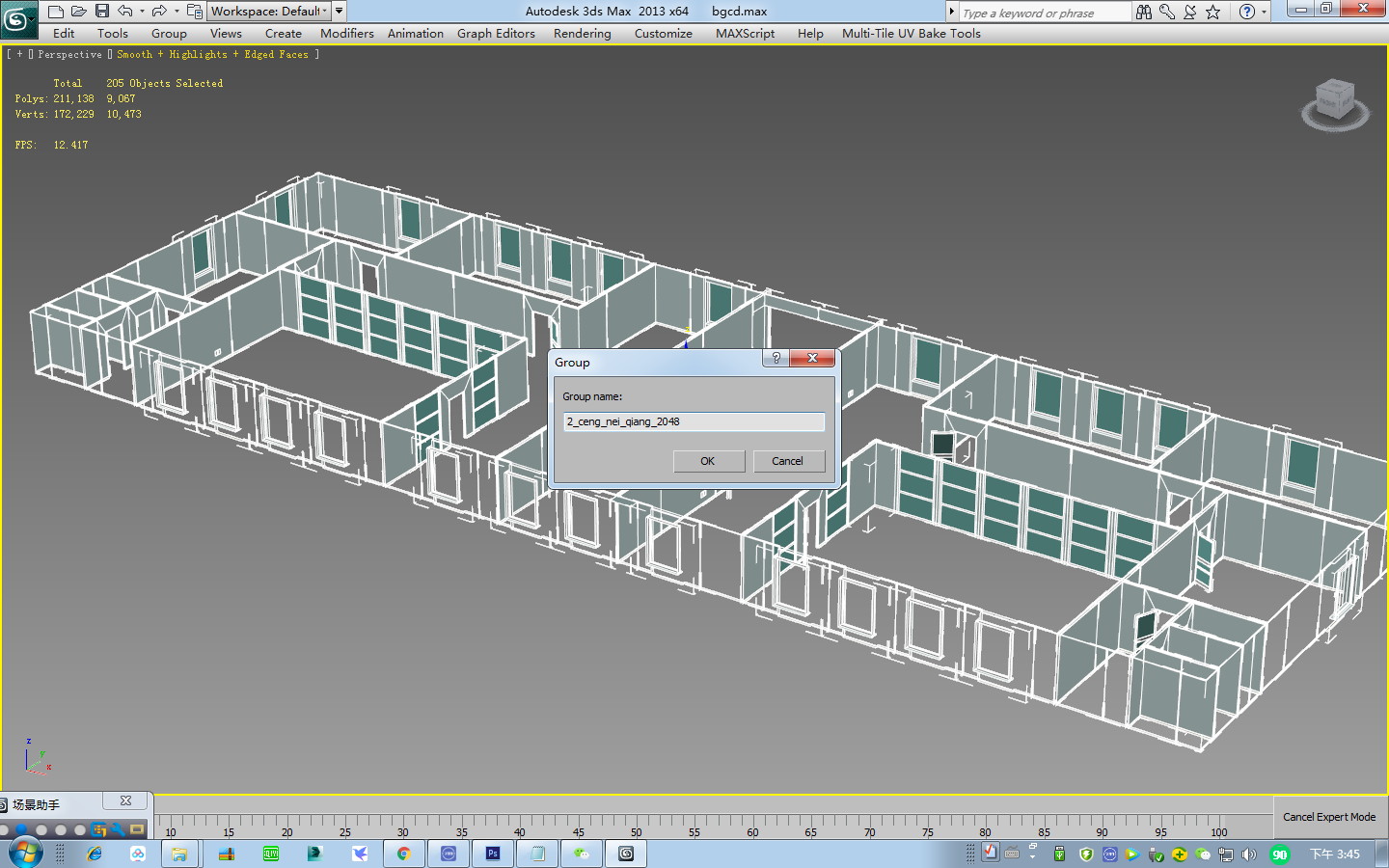Viewport: 1389px width, 868px height.
Task: Click the orange grid icon in 场景助手
Action: coord(98,829)
